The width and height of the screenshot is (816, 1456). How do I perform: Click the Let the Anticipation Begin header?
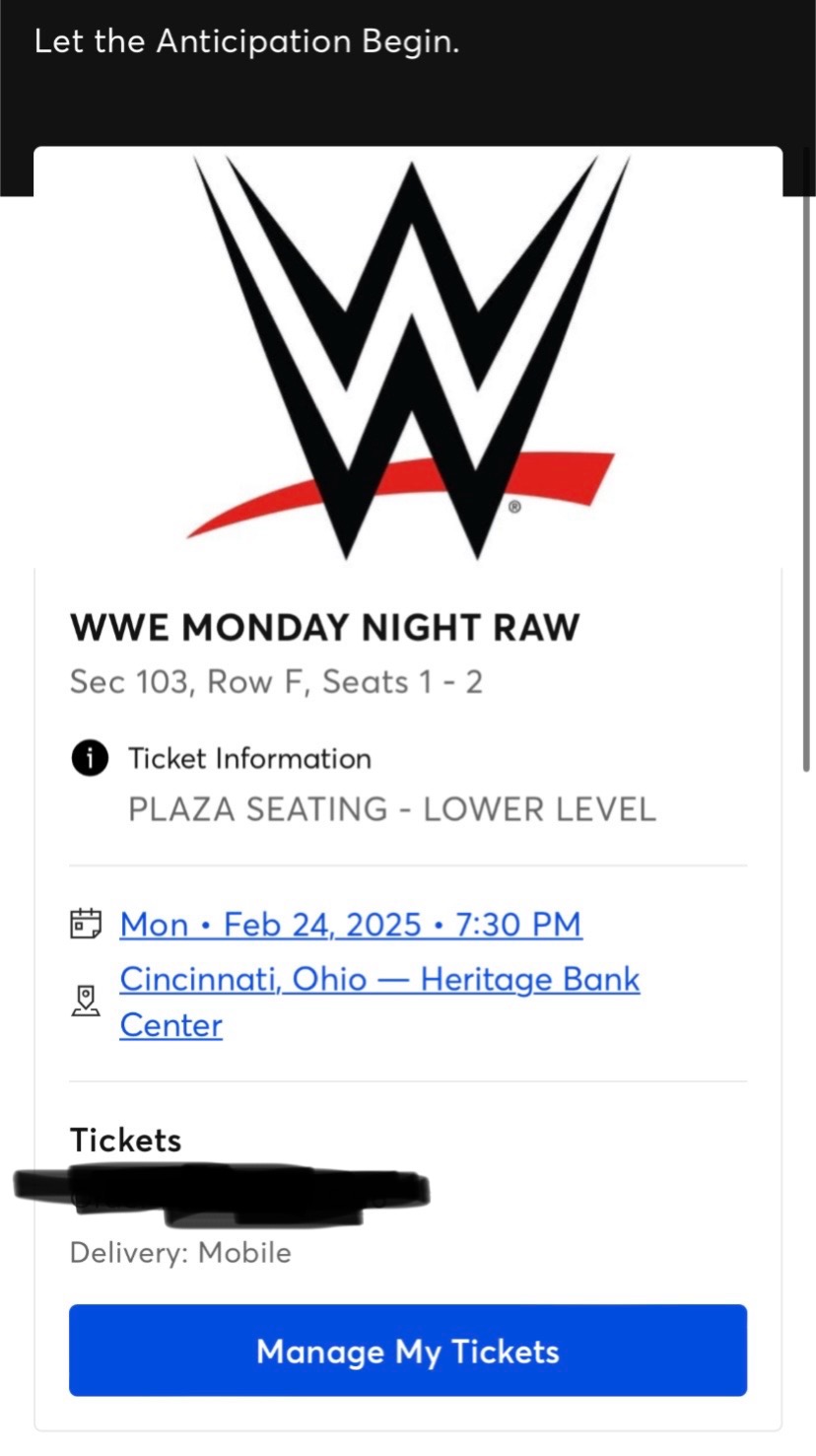tap(246, 42)
